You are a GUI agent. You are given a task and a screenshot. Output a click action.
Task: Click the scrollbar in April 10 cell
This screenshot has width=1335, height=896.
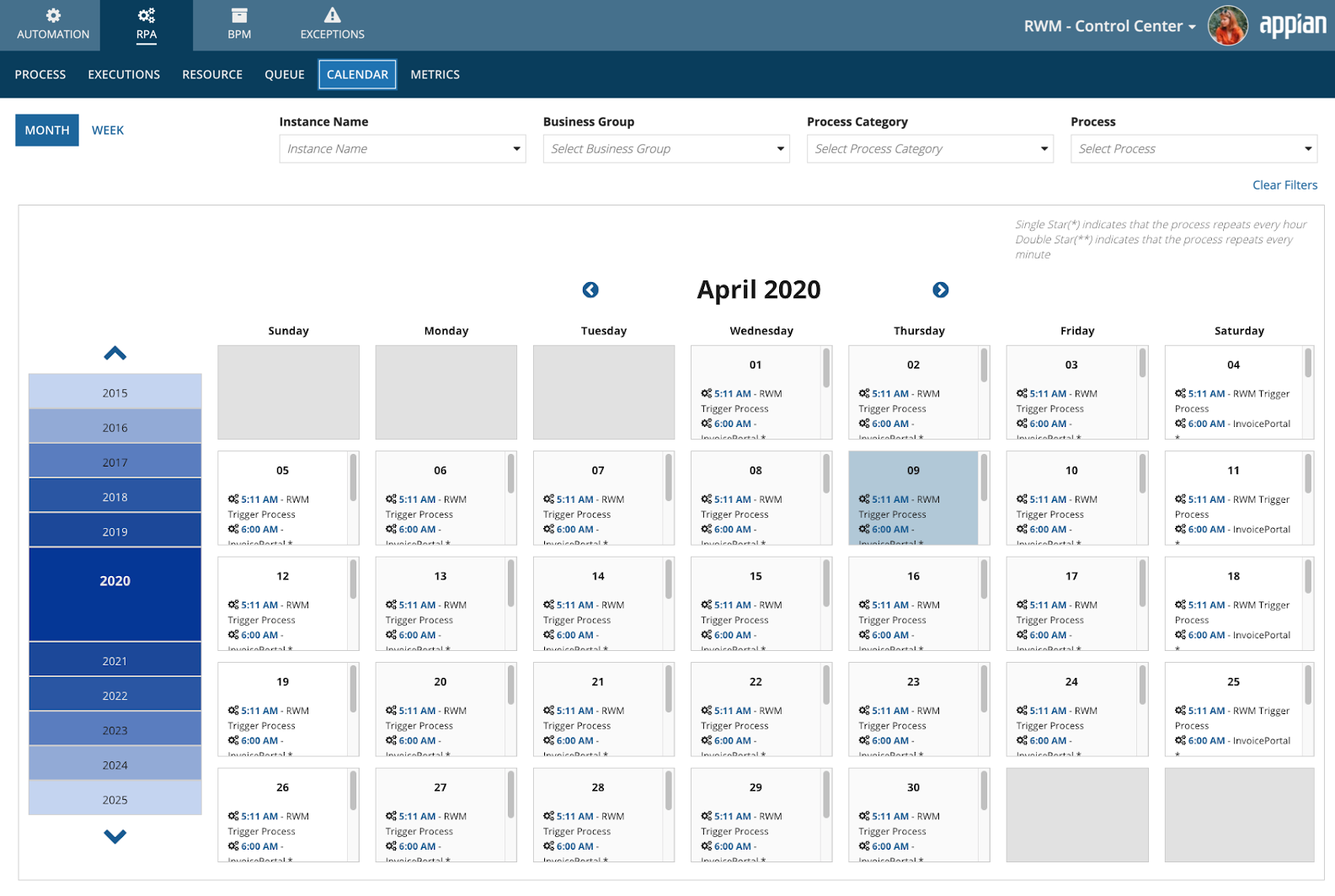[x=1142, y=474]
